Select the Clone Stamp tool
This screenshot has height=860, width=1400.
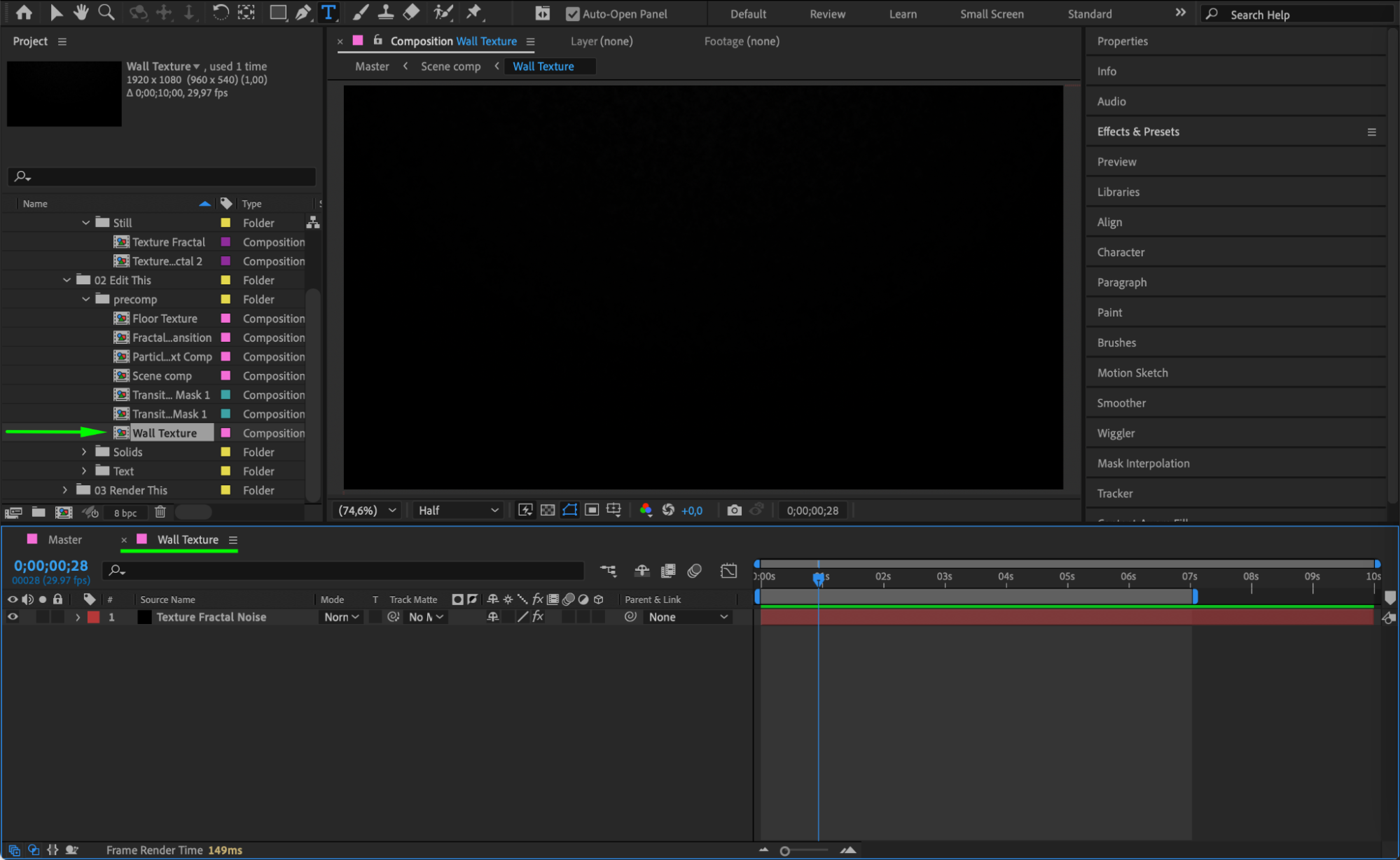coord(386,13)
